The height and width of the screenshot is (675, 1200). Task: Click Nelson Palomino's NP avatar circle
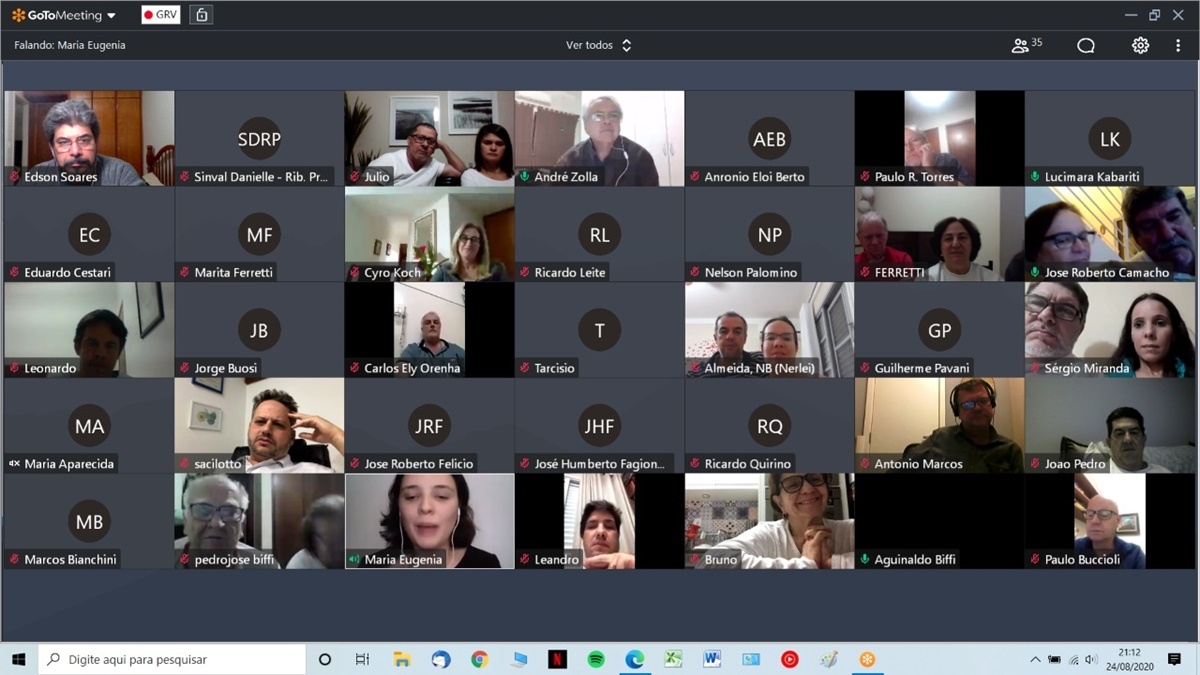pos(769,235)
